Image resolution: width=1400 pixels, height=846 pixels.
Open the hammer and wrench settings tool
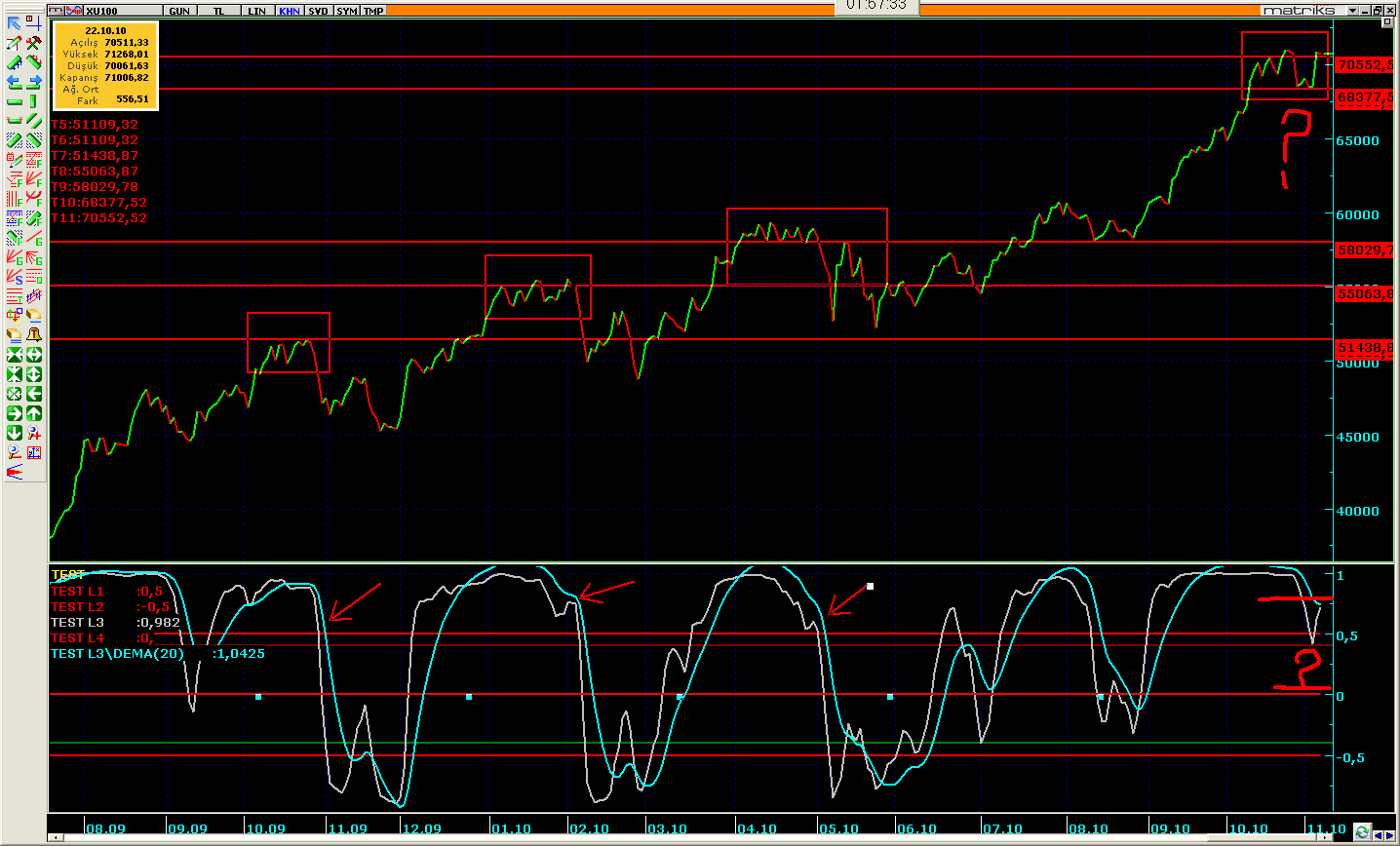(x=34, y=43)
